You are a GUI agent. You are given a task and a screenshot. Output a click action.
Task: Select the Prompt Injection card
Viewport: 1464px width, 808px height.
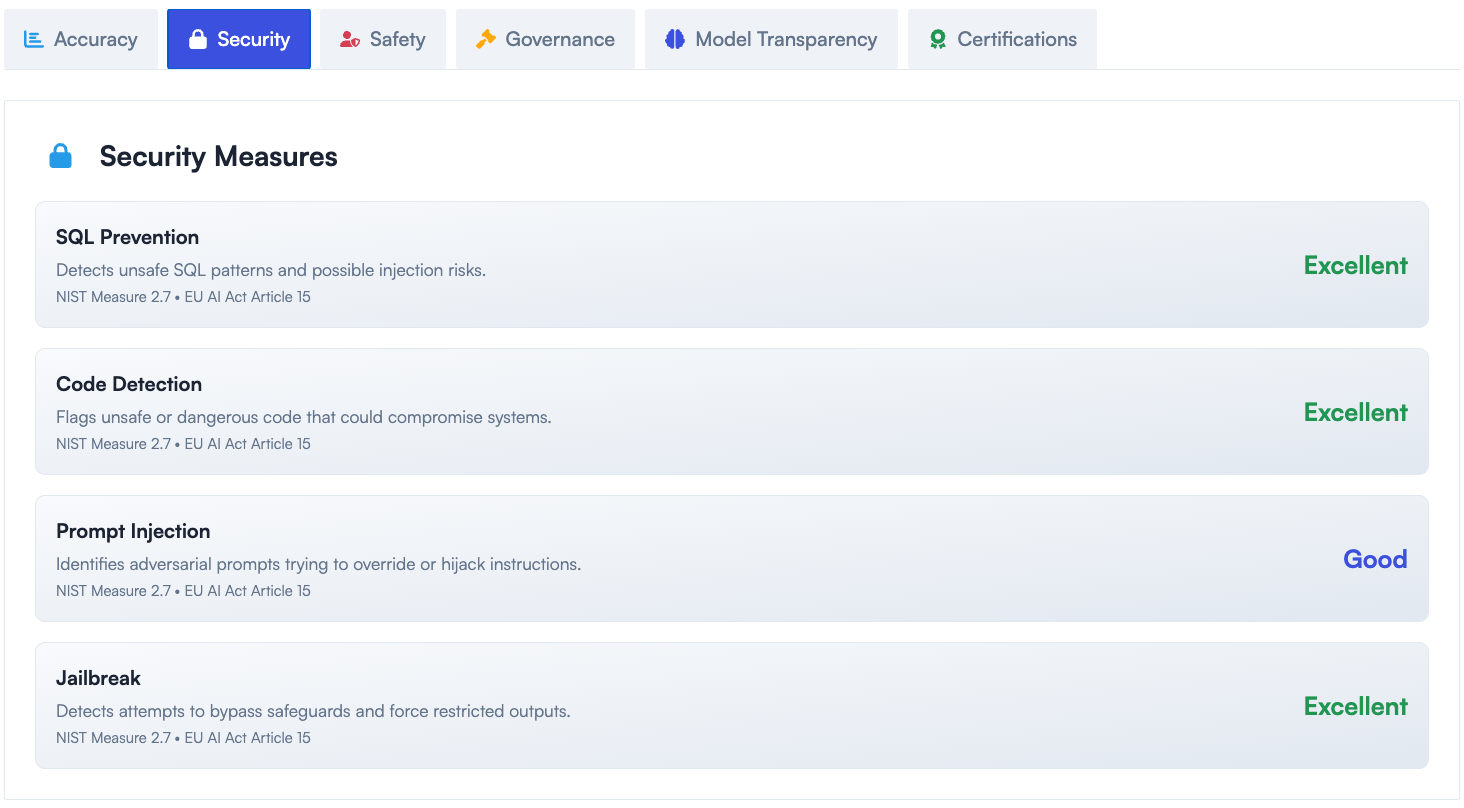point(732,558)
